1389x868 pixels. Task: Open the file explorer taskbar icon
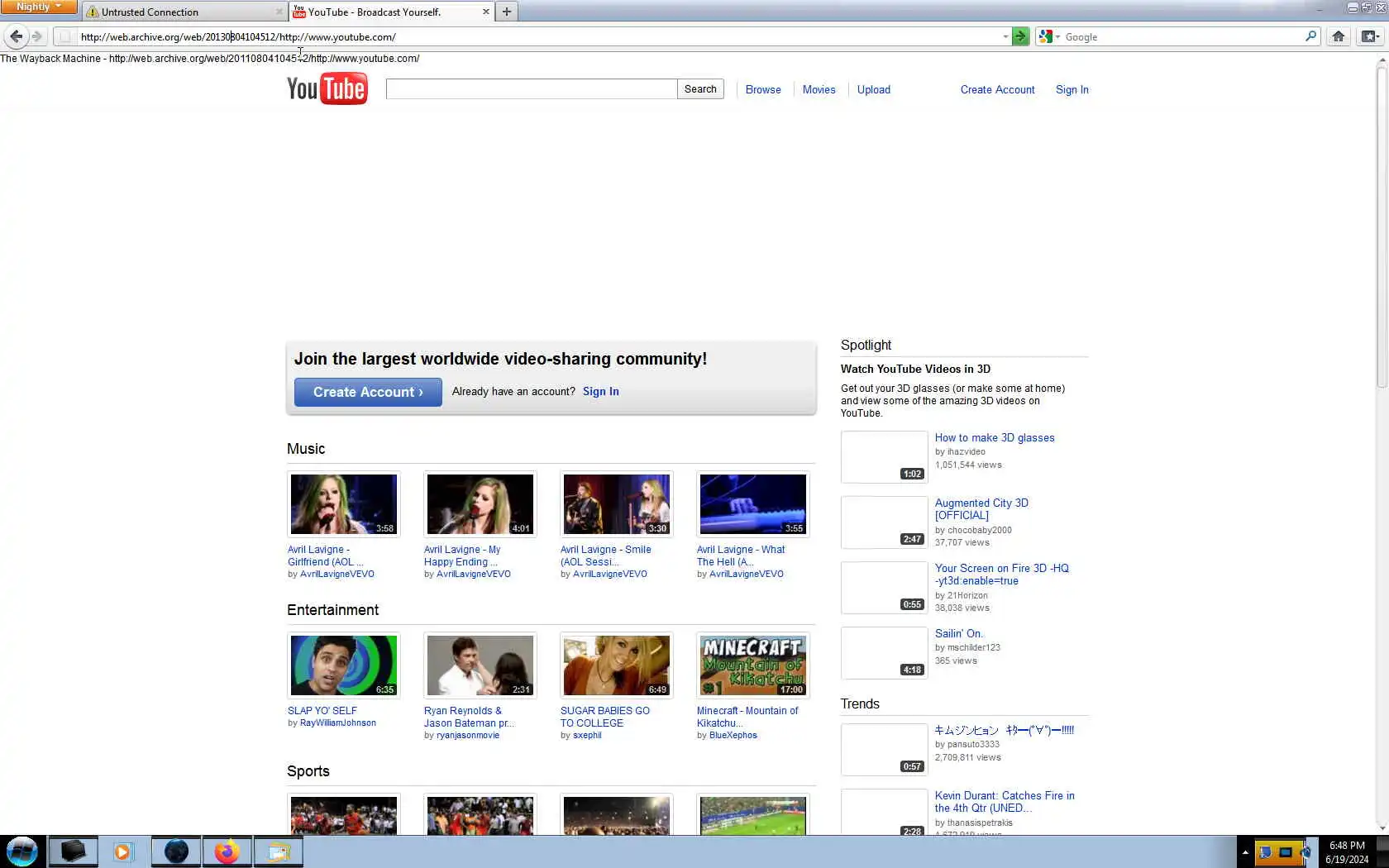tap(279, 851)
